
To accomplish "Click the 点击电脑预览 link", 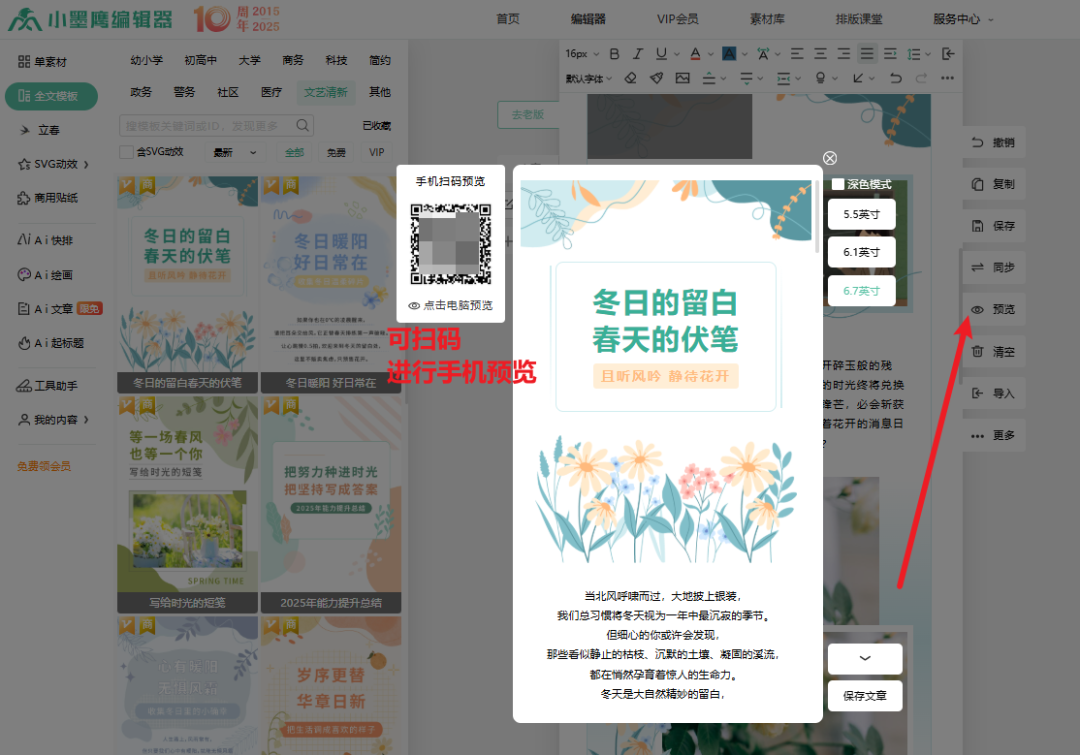I will pyautogui.click(x=451, y=305).
